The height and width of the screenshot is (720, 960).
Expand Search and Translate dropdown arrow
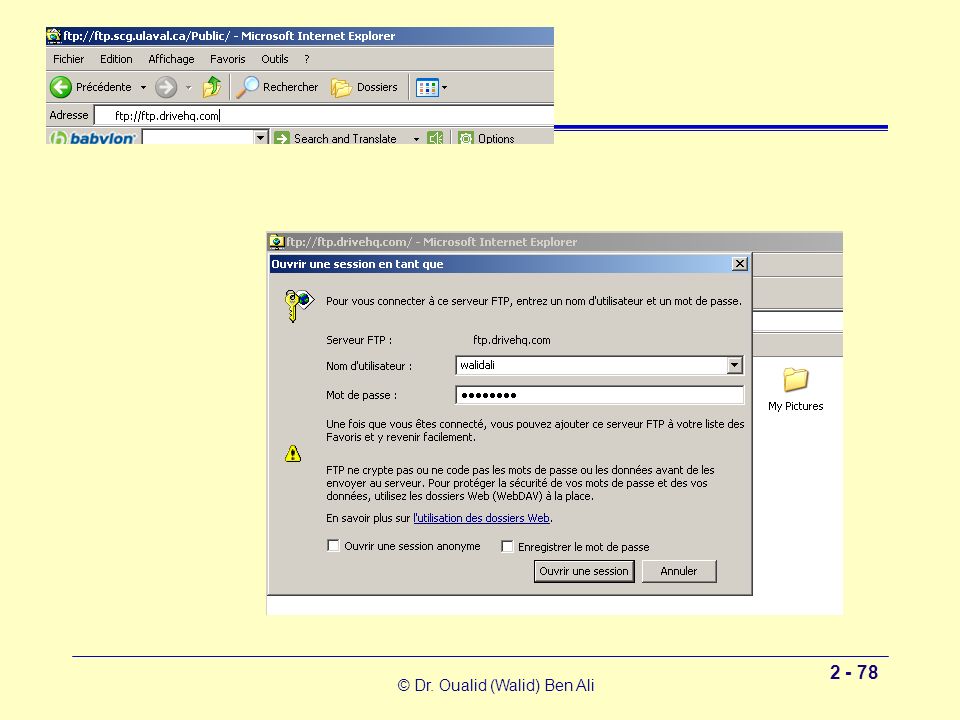click(416, 139)
